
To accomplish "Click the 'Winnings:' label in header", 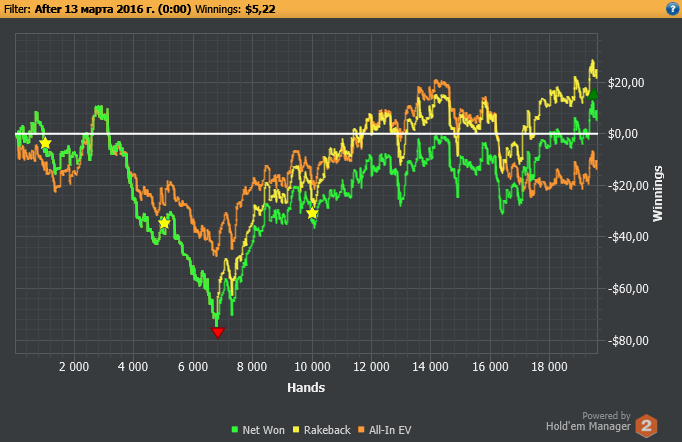I will coord(218,9).
